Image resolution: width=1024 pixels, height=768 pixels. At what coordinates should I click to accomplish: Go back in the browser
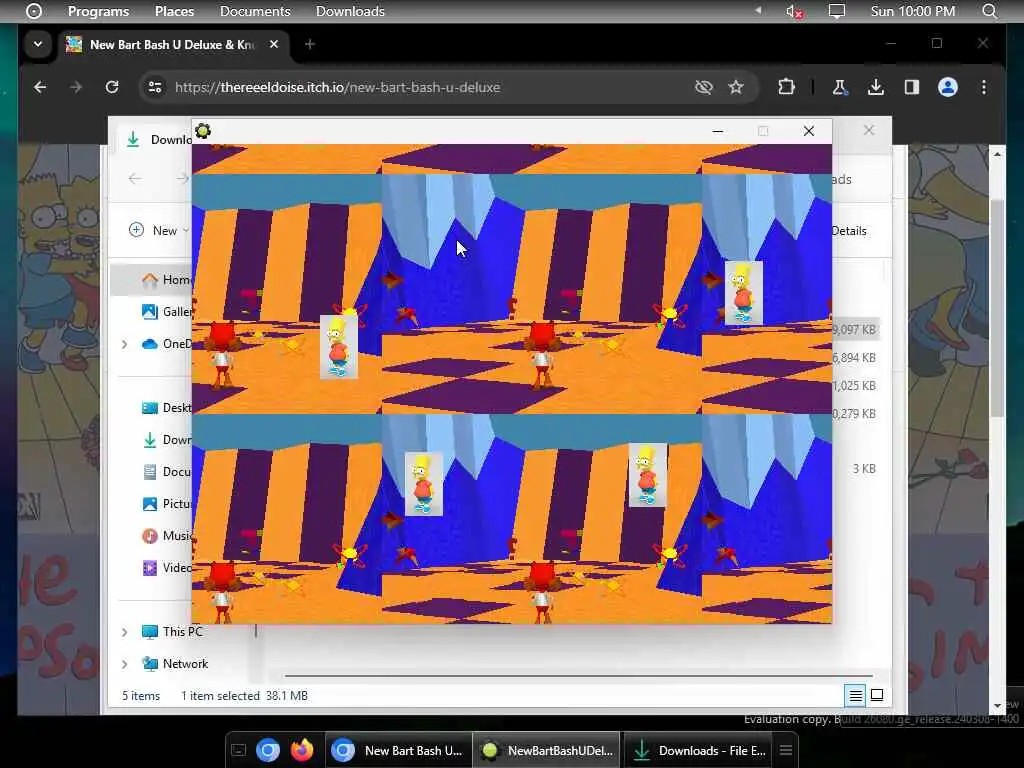40,87
